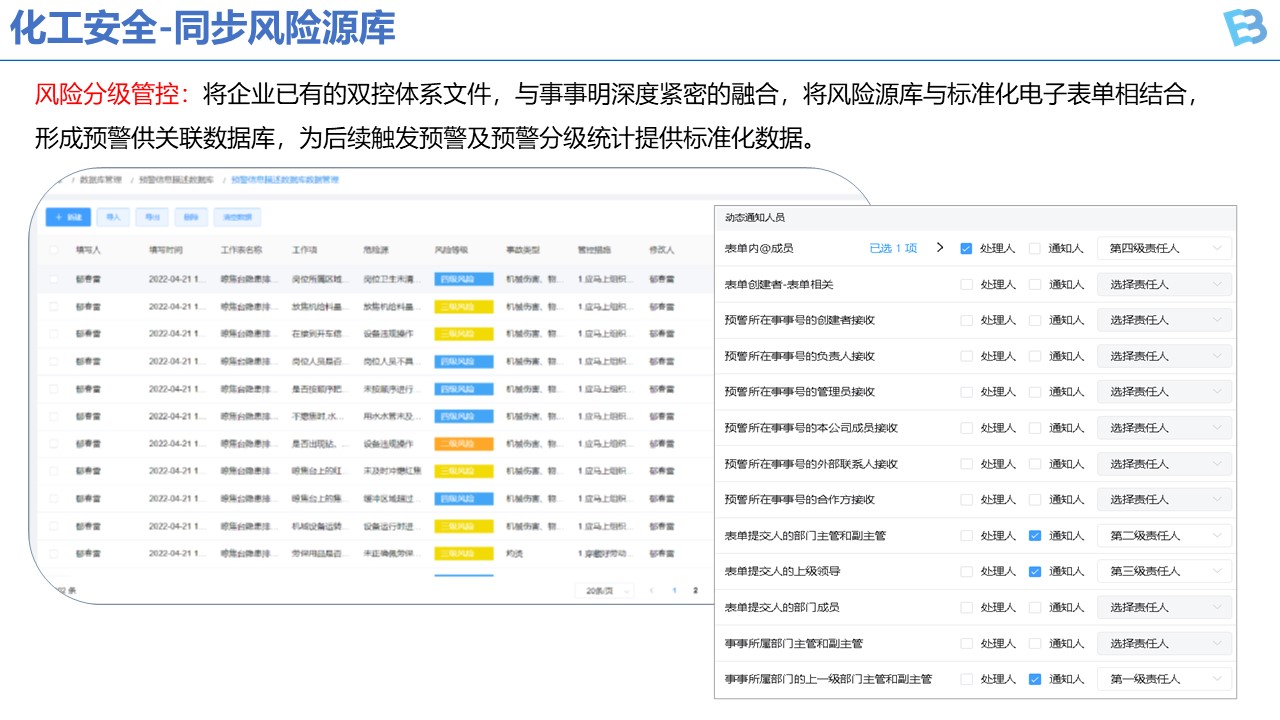
Task: Click the 导入 import button
Action: click(113, 217)
